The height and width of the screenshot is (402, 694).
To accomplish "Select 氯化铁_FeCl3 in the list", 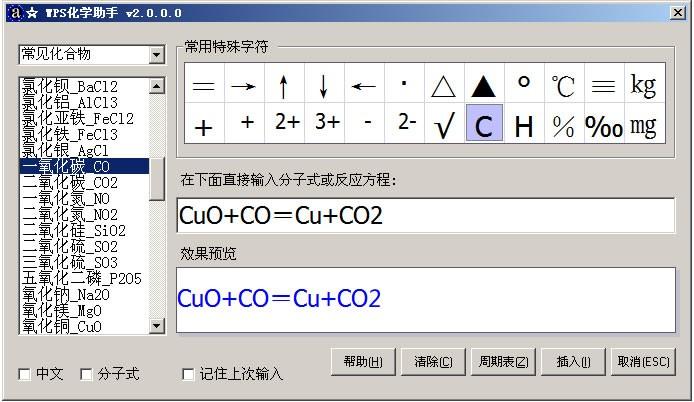I will (85, 134).
